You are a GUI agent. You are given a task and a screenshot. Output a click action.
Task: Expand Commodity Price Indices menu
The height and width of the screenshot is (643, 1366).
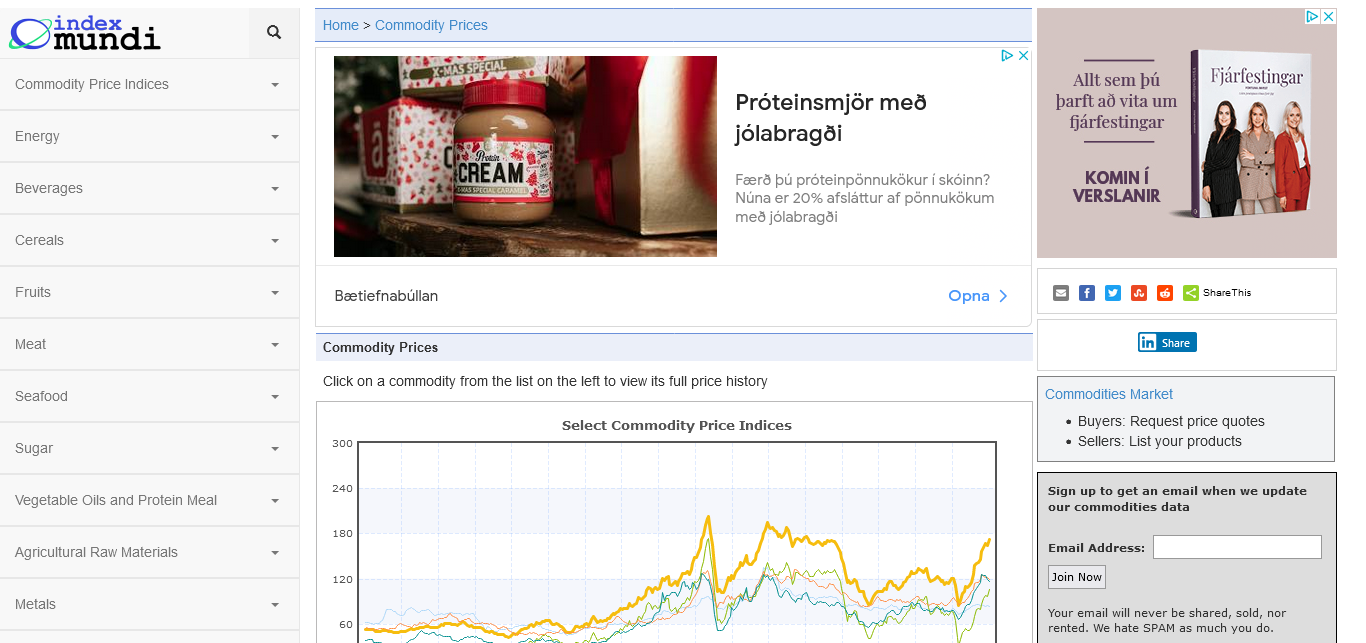click(149, 85)
